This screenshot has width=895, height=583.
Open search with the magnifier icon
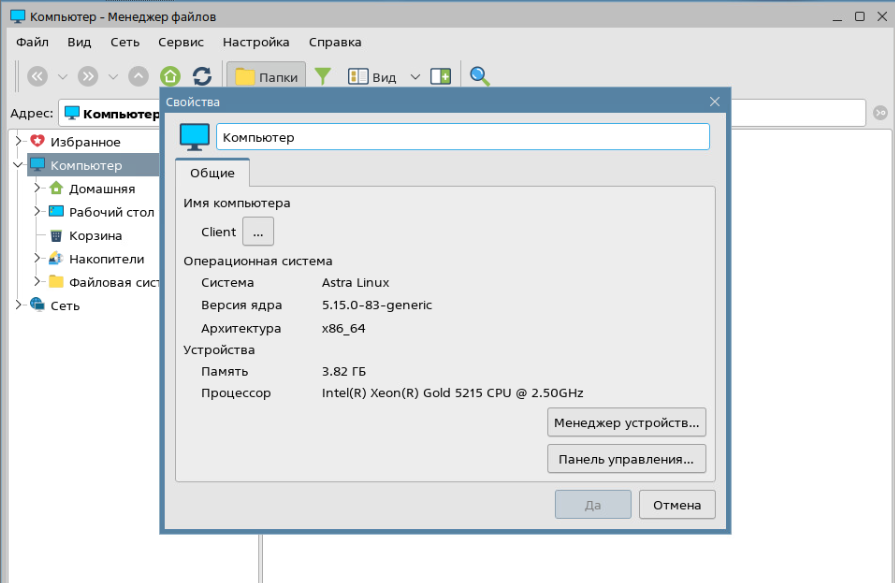[479, 76]
